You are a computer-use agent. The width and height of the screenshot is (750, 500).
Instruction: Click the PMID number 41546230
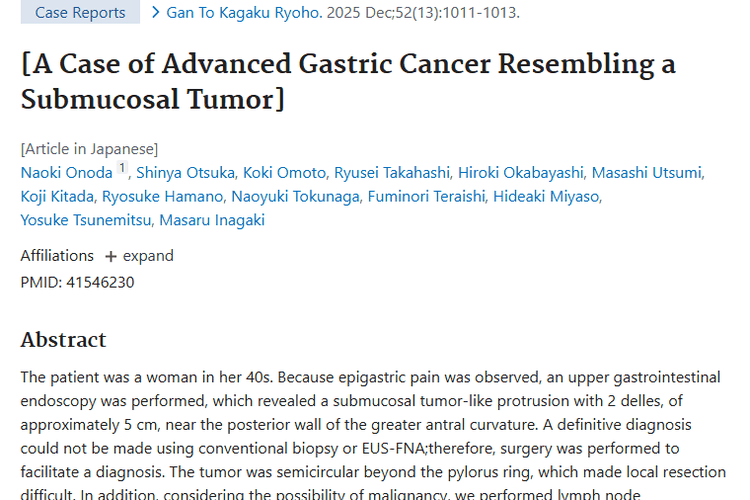pyautogui.click(x=100, y=282)
